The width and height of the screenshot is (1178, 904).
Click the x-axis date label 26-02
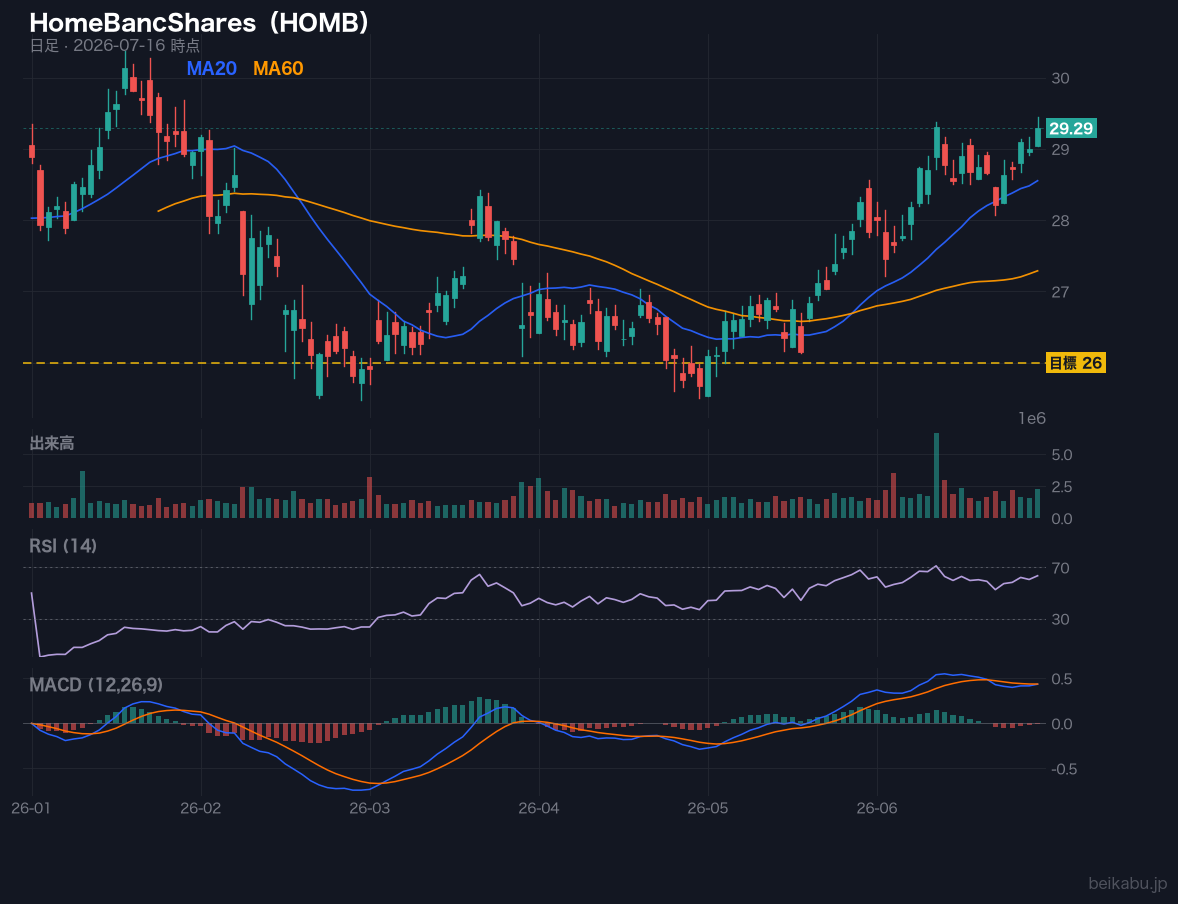coord(201,809)
